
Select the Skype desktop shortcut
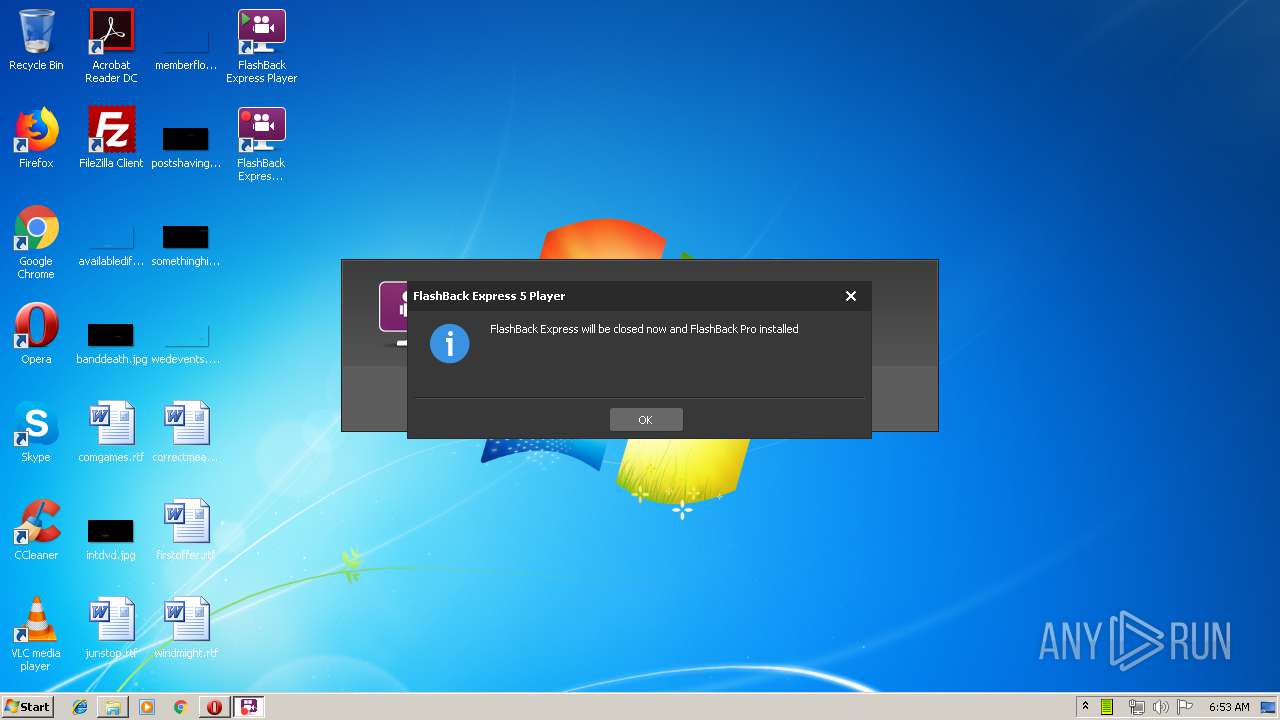(x=36, y=432)
